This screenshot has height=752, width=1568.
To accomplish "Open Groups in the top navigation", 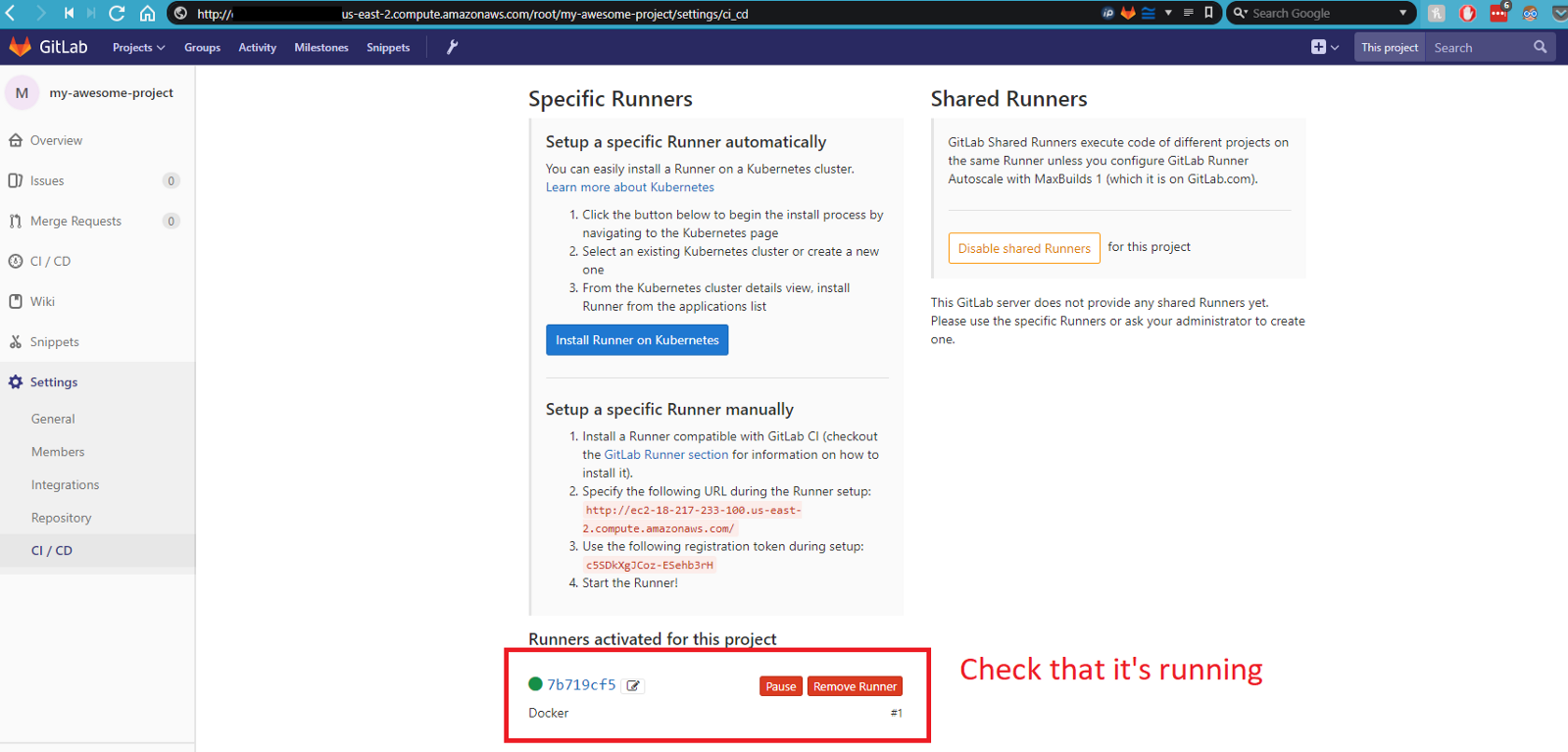I will pyautogui.click(x=202, y=47).
